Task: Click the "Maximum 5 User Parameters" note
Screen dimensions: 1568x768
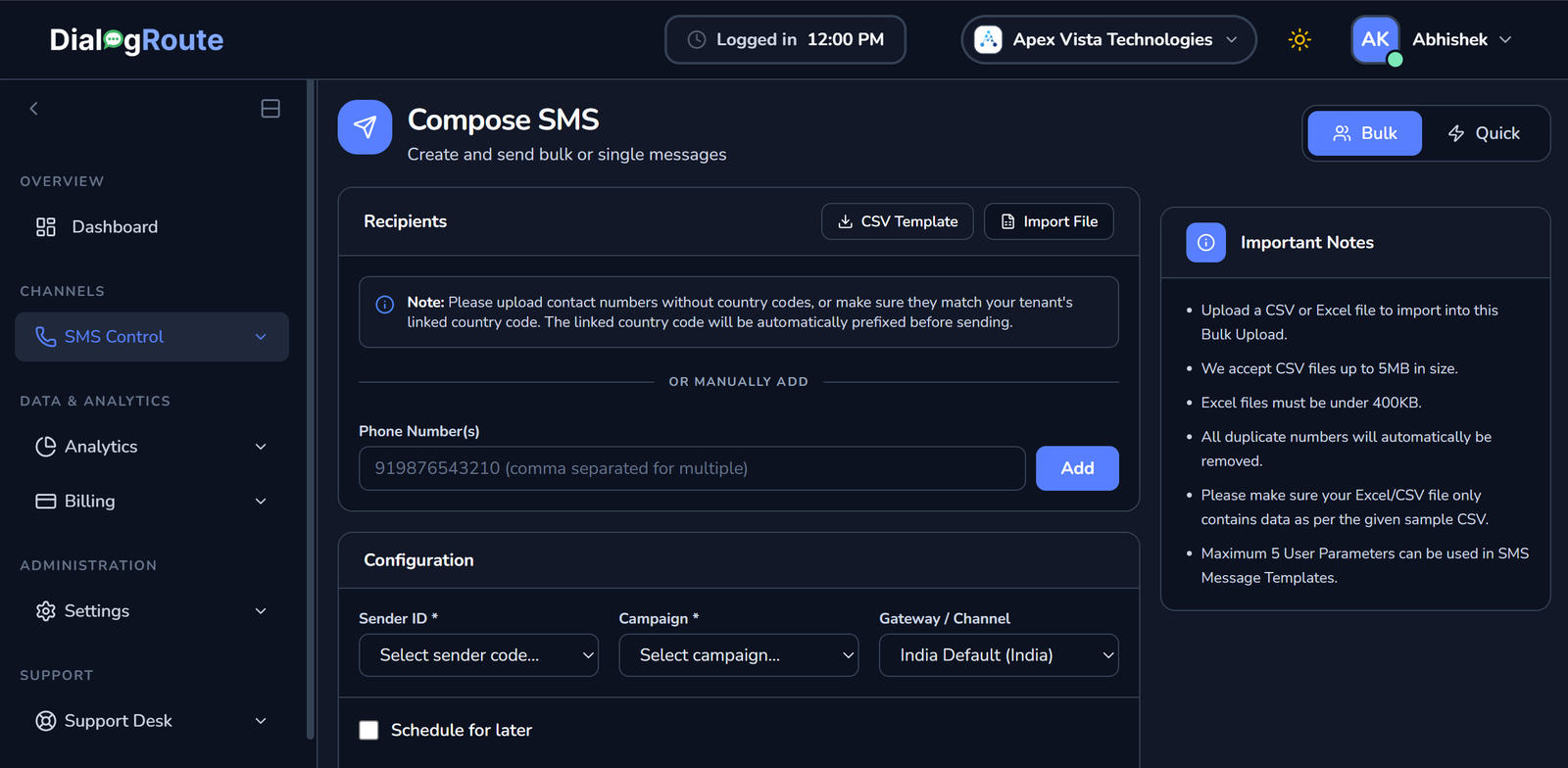Action: pyautogui.click(x=1364, y=565)
